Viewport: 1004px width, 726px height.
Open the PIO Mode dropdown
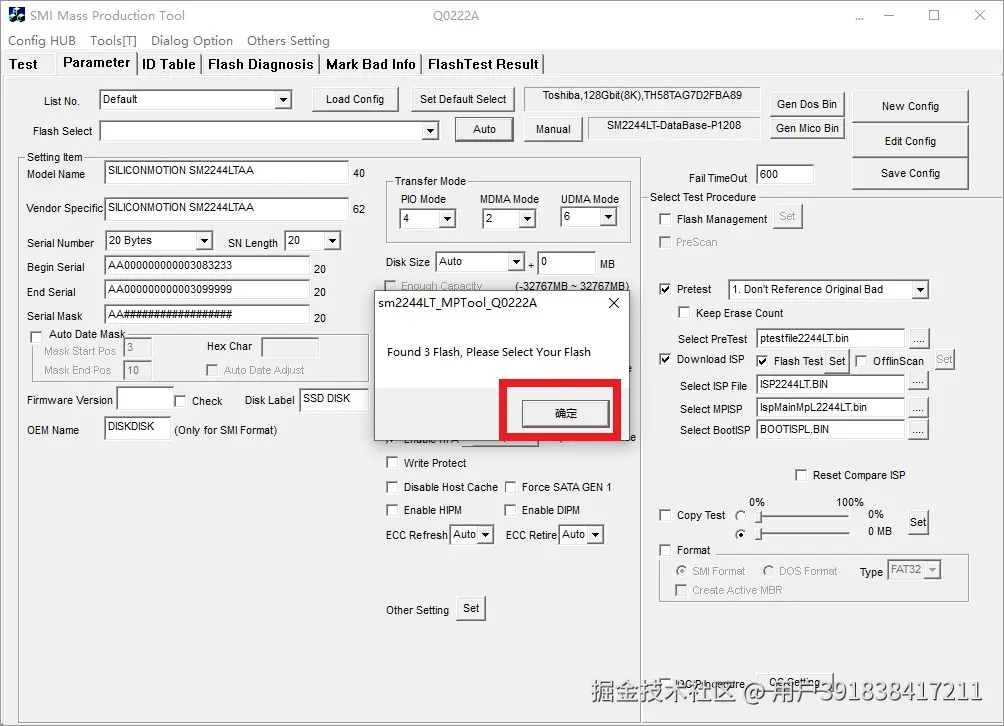click(448, 219)
